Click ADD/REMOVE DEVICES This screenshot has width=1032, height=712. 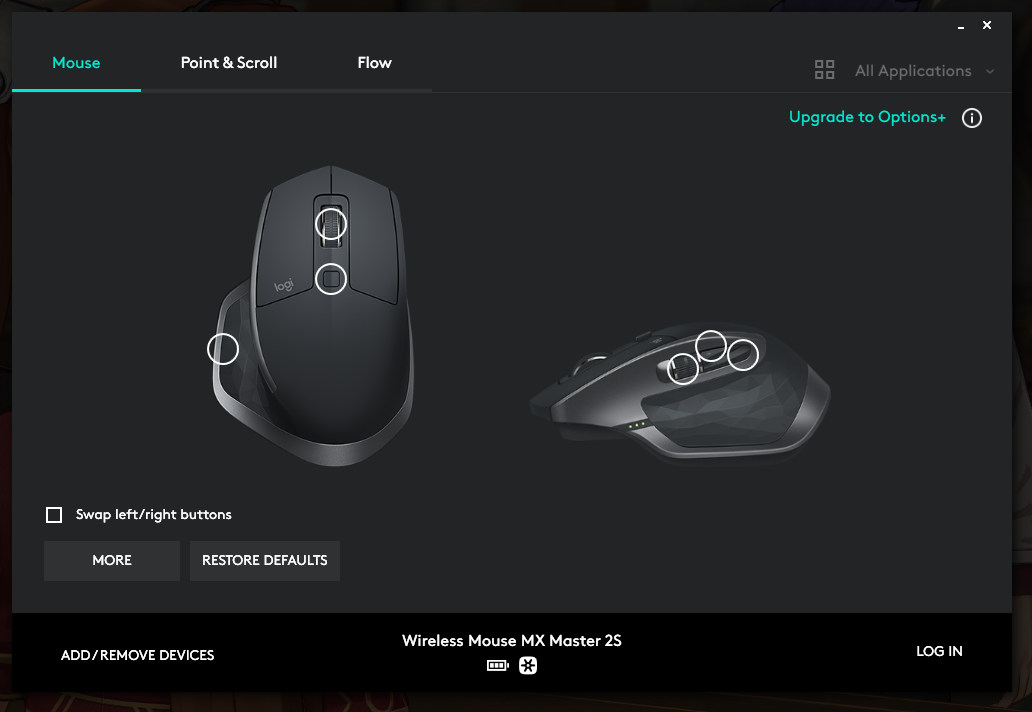click(x=138, y=655)
